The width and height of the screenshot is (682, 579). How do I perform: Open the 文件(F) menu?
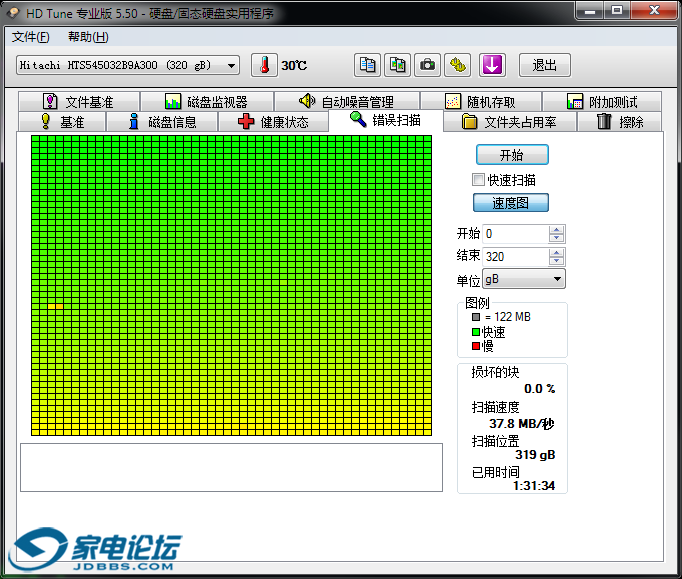(30, 37)
